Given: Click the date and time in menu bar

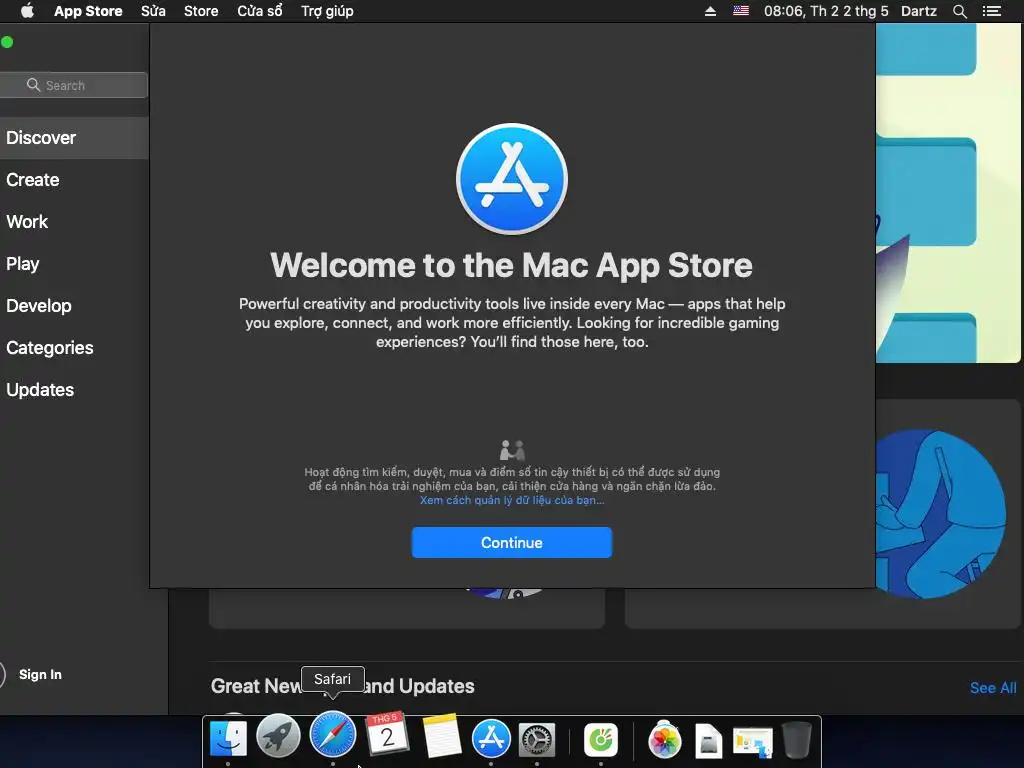Looking at the screenshot, I should (826, 11).
